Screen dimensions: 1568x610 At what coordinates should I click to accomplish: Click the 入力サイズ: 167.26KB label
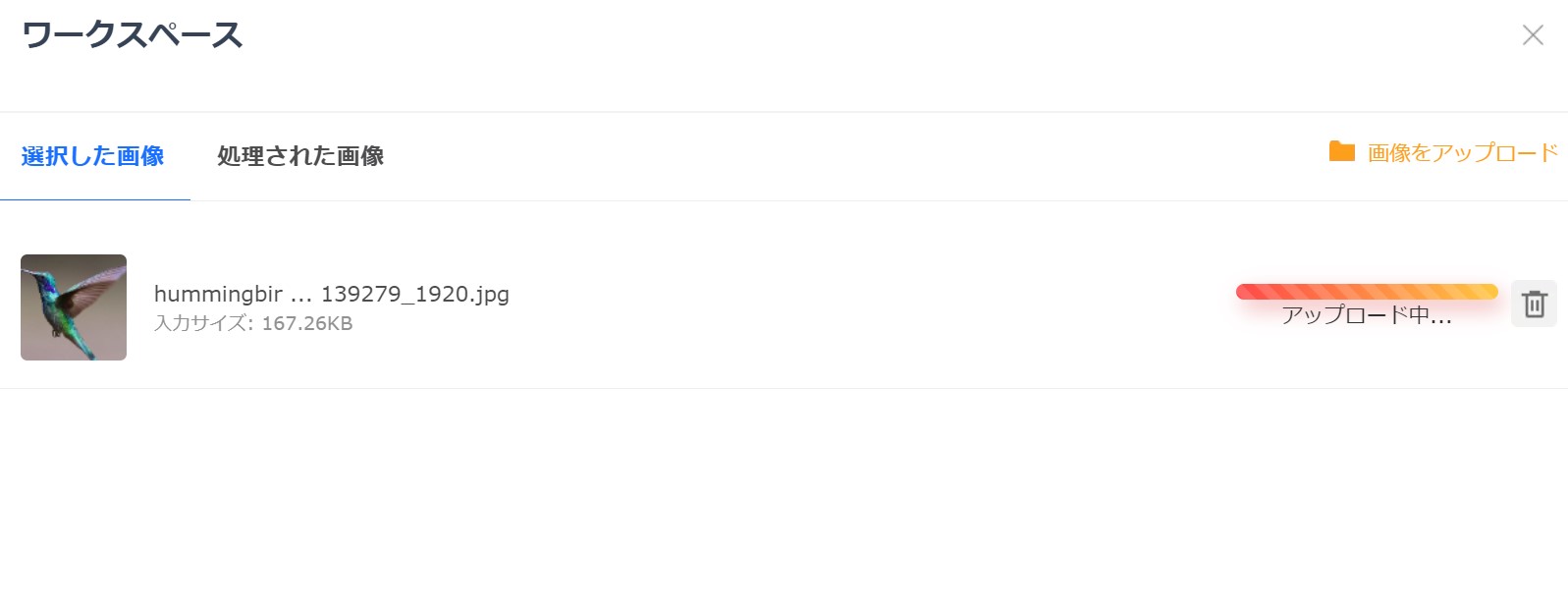[253, 323]
